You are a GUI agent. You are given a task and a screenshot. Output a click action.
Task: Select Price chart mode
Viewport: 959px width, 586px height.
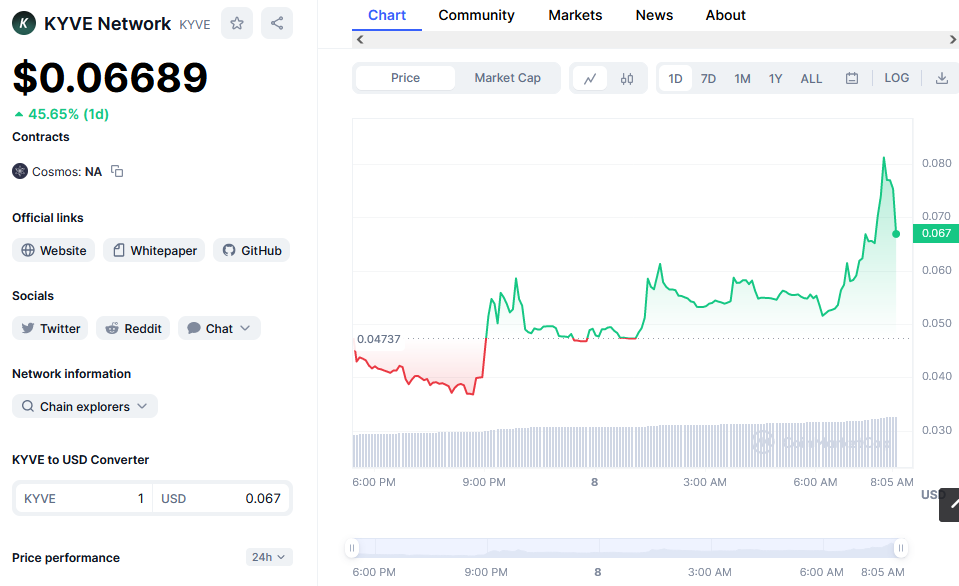405,78
